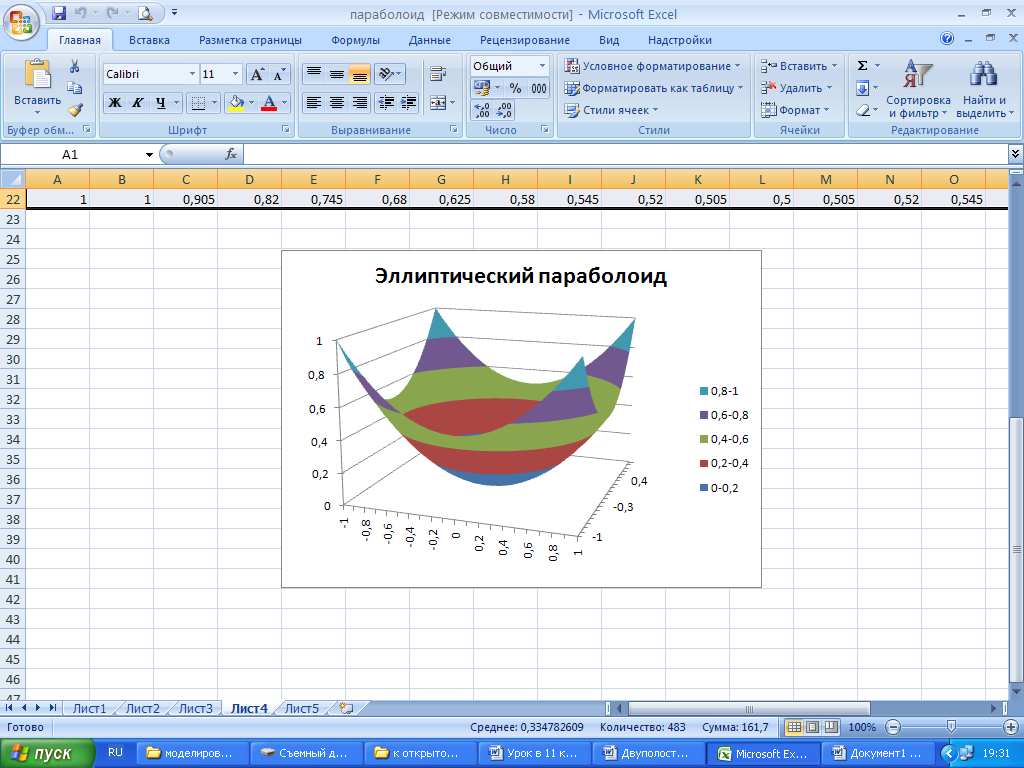Image resolution: width=1024 pixels, height=768 pixels.
Task: Open Документ1 from the taskbar
Action: point(877,754)
